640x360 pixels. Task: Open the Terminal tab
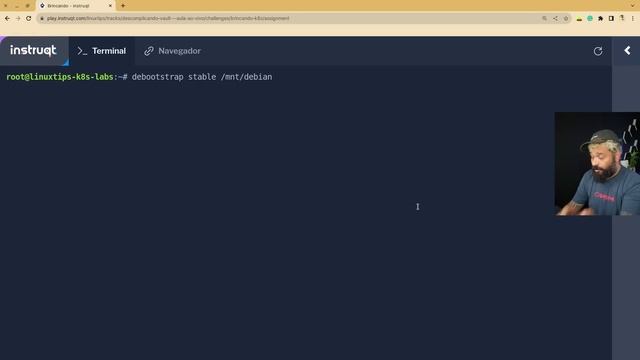pyautogui.click(x=102, y=51)
